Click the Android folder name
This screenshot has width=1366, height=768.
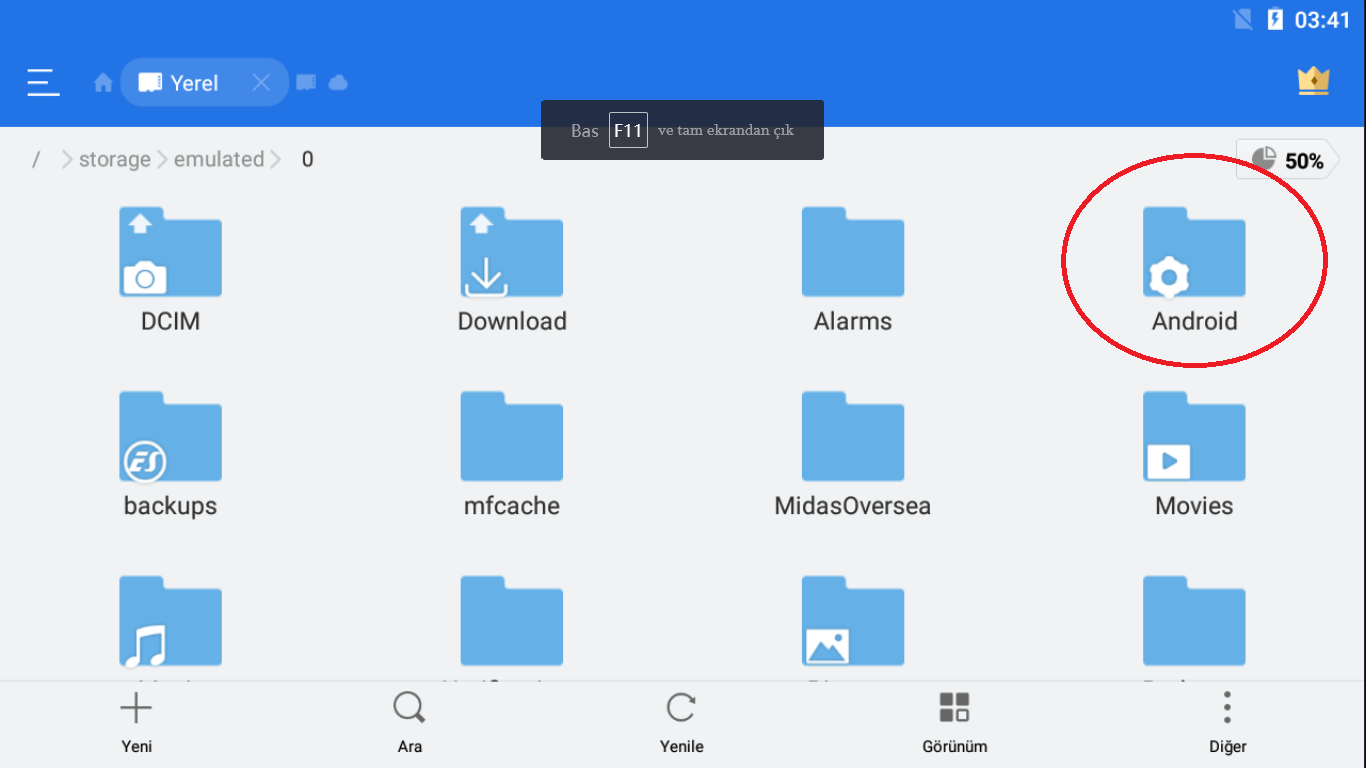(x=1194, y=321)
